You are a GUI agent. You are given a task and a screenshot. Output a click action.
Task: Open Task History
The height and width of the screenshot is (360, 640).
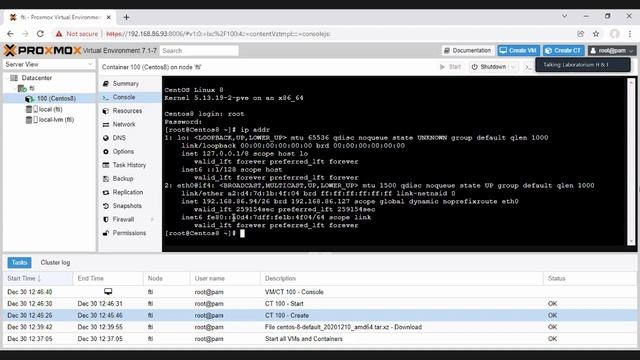coord(129,165)
